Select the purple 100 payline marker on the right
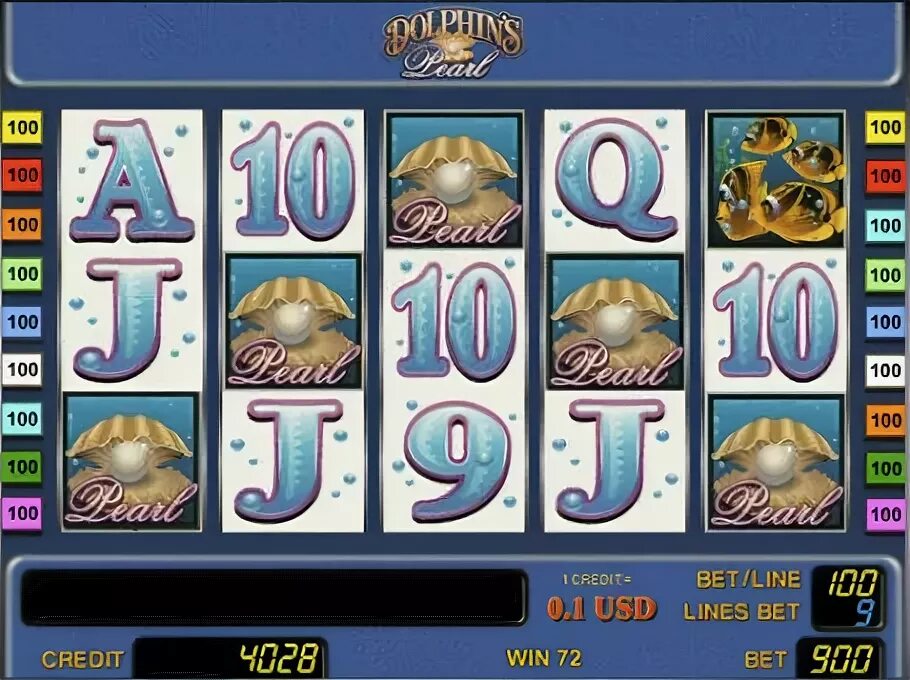The image size is (910, 680). point(886,514)
